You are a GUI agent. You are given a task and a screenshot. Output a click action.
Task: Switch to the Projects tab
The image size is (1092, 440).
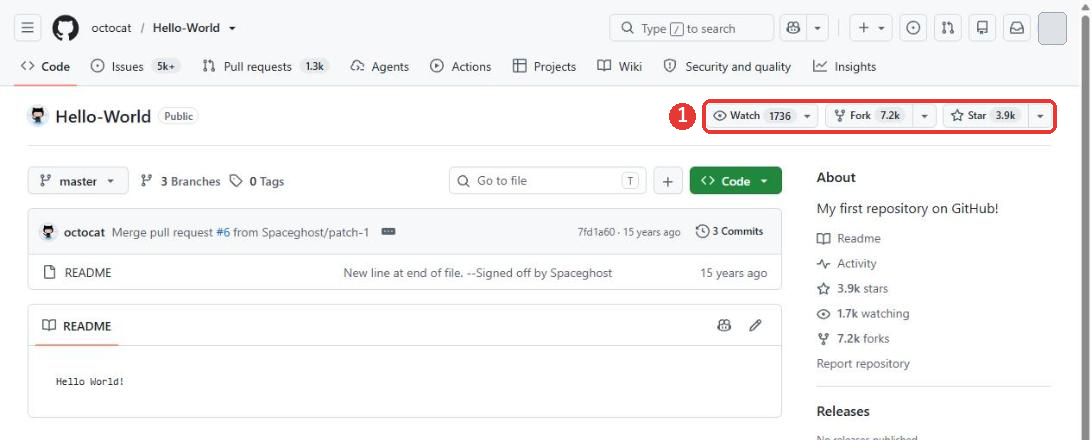click(x=544, y=67)
